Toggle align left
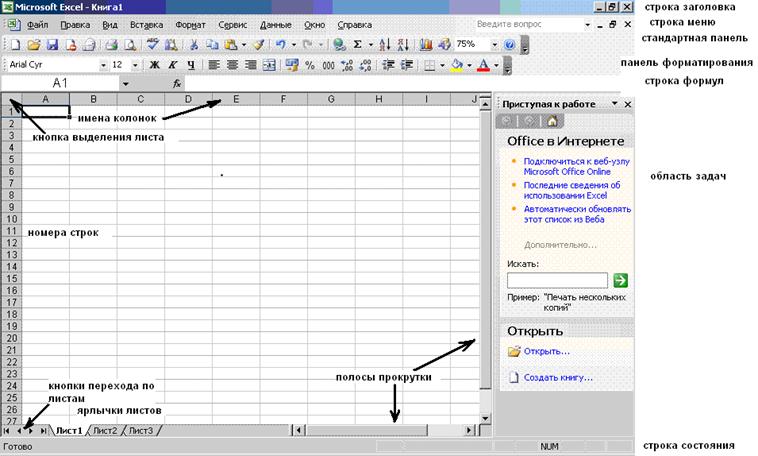This screenshot has height=456, width=758. click(x=214, y=65)
